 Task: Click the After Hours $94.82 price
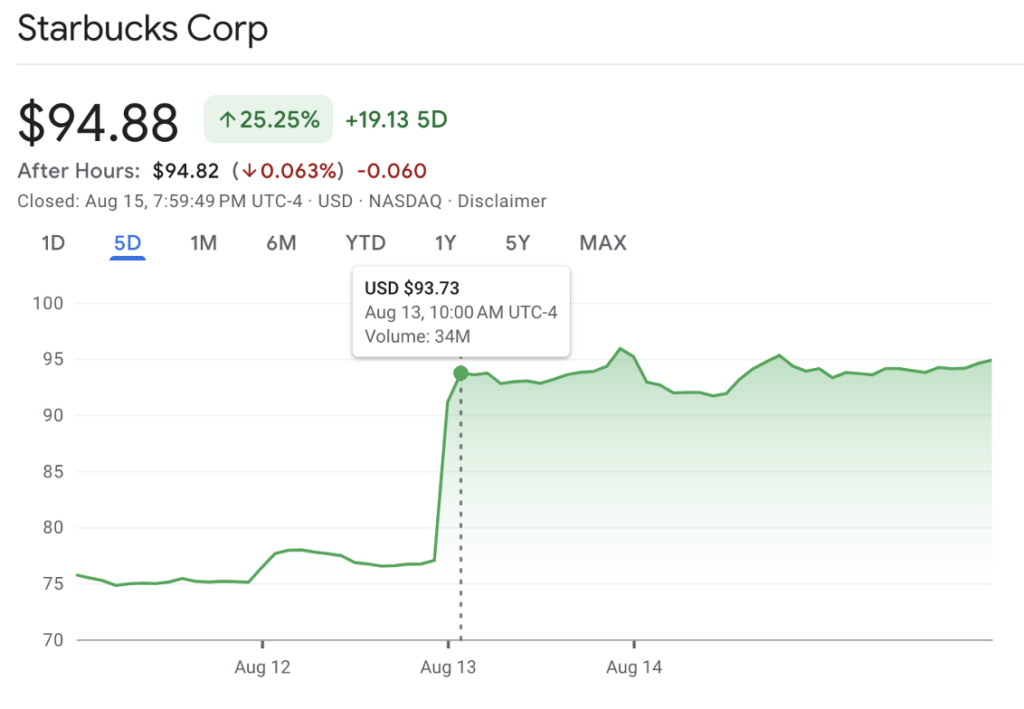coord(186,171)
